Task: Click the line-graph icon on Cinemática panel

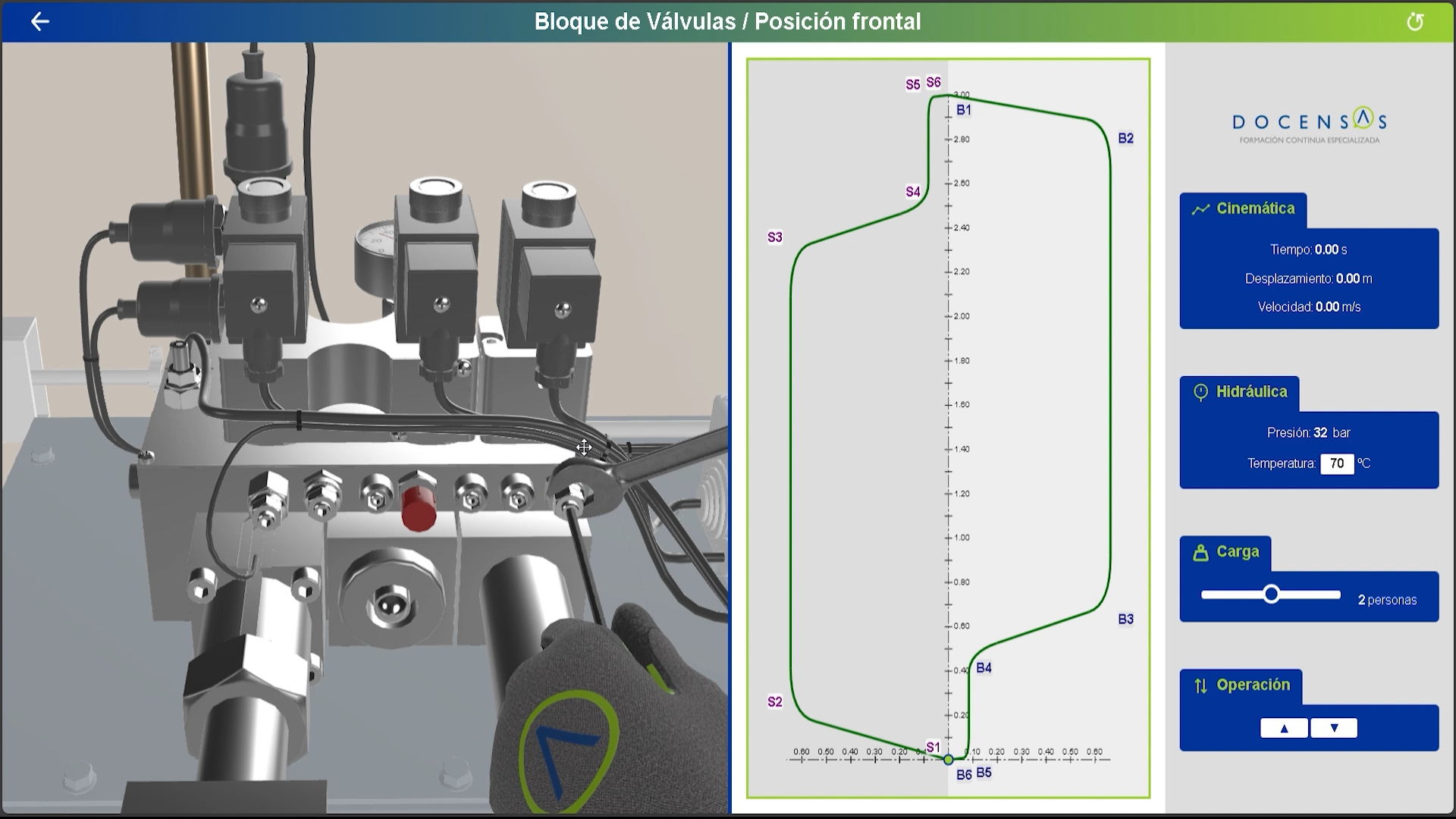Action: point(1201,208)
